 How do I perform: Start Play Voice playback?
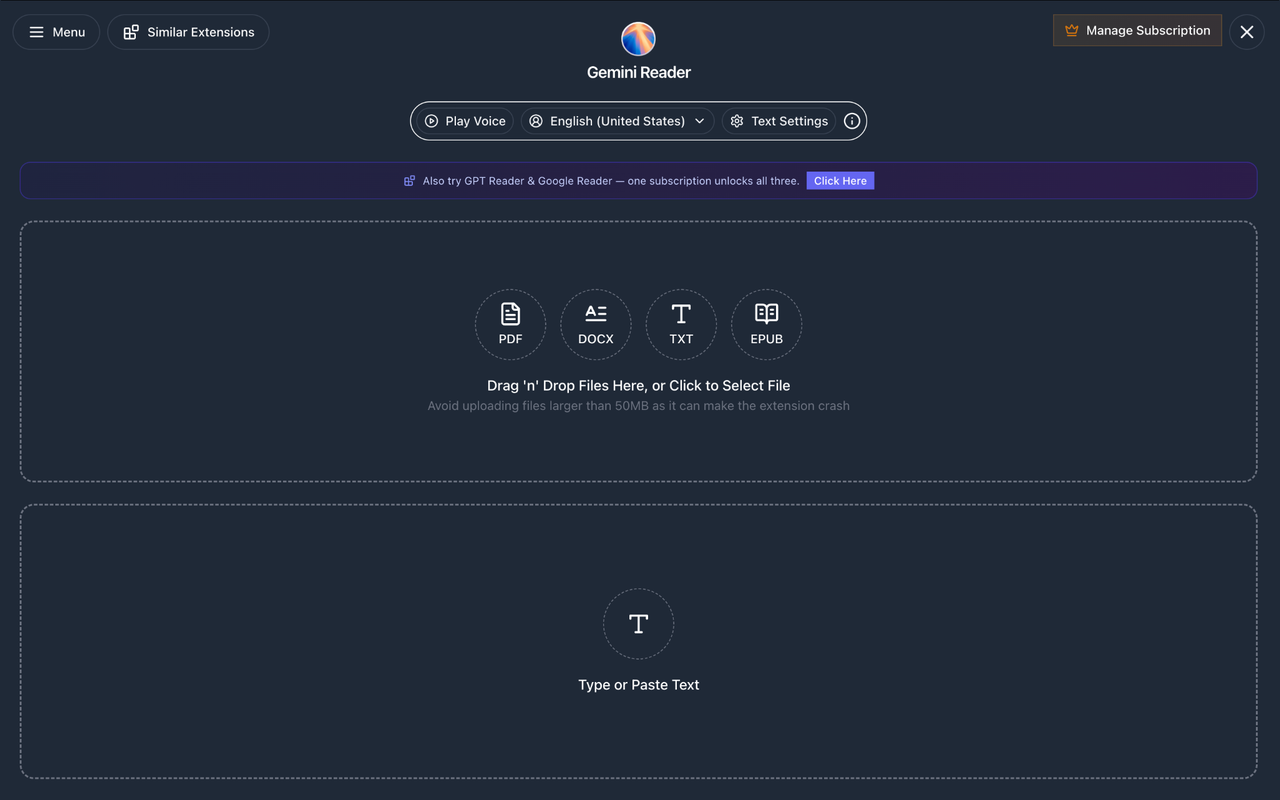tap(465, 121)
